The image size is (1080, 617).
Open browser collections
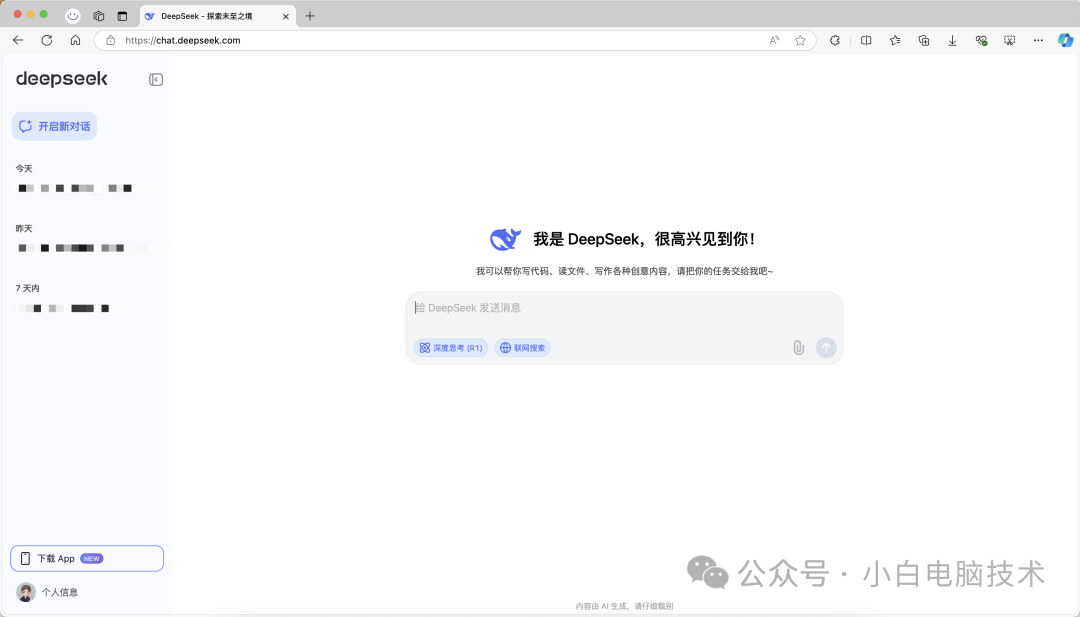pyautogui.click(x=924, y=41)
